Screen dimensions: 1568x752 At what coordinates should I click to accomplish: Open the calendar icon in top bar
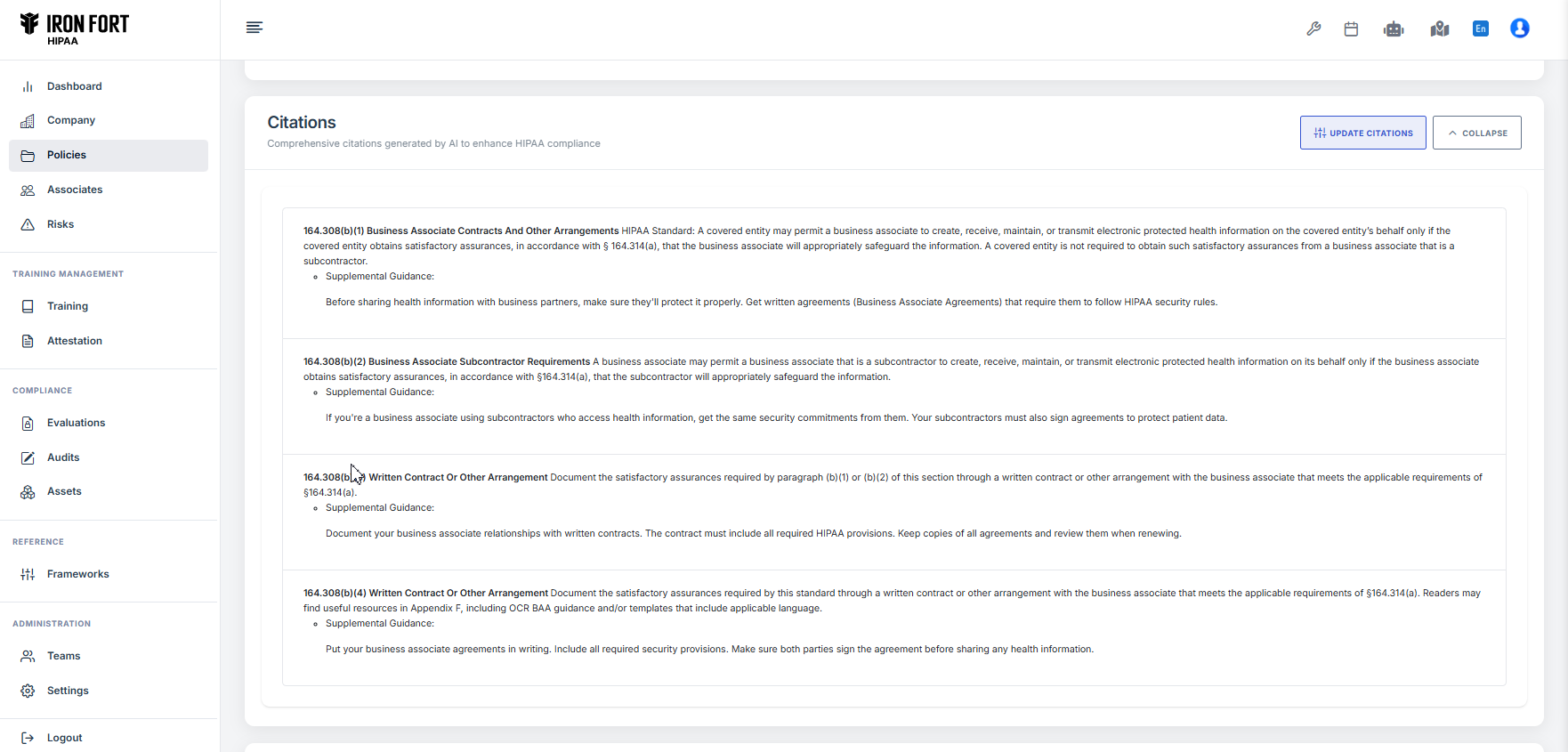point(1351,29)
